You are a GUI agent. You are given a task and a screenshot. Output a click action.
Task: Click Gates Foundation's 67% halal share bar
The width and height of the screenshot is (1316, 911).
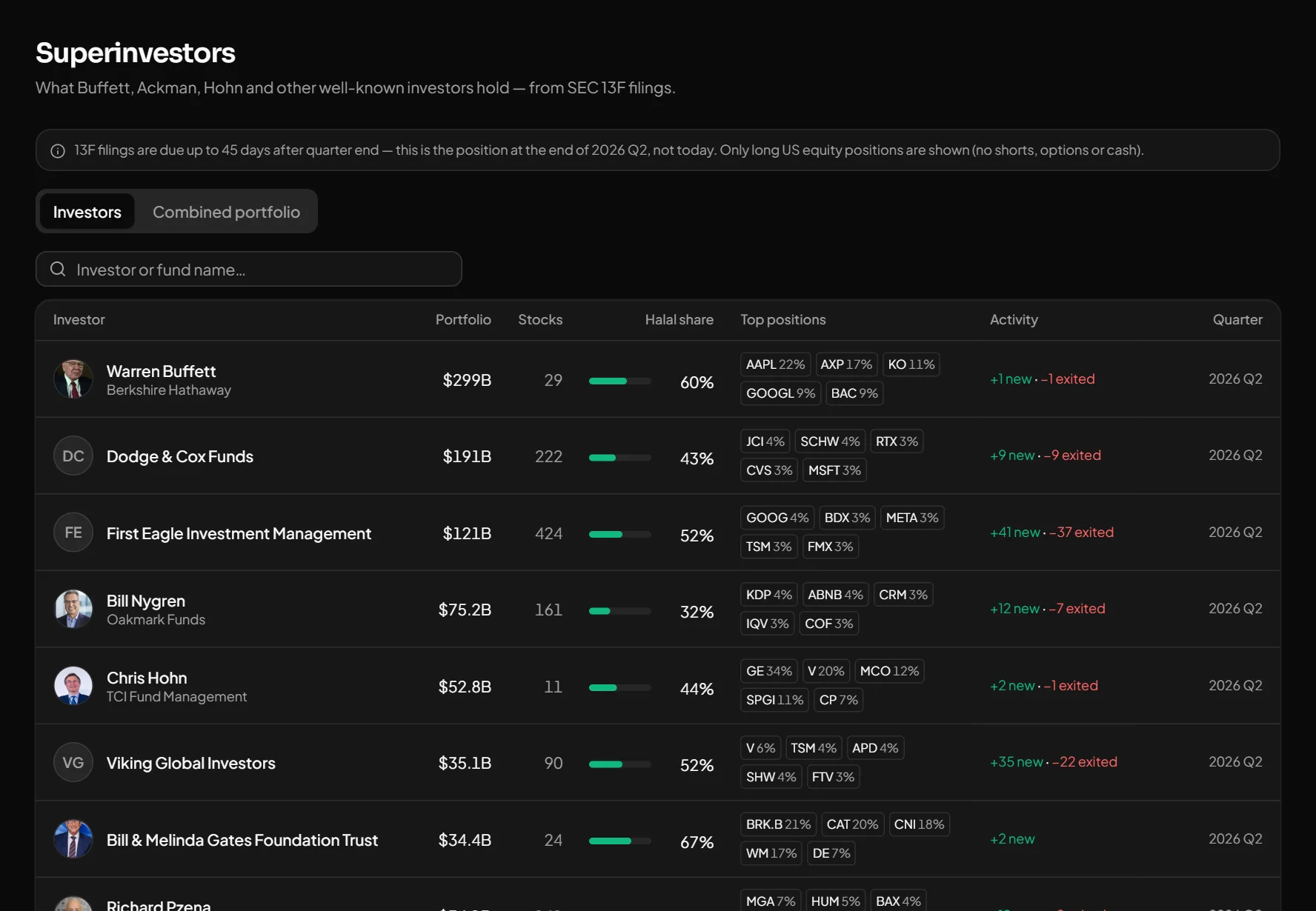pyautogui.click(x=620, y=841)
